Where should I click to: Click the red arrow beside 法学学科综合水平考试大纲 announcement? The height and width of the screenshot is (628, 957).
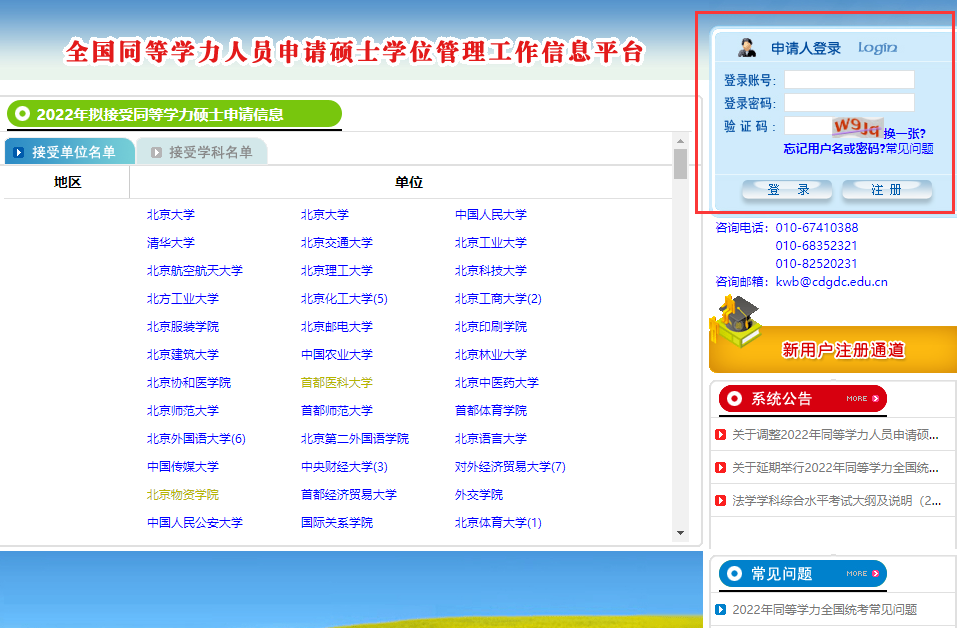(720, 500)
